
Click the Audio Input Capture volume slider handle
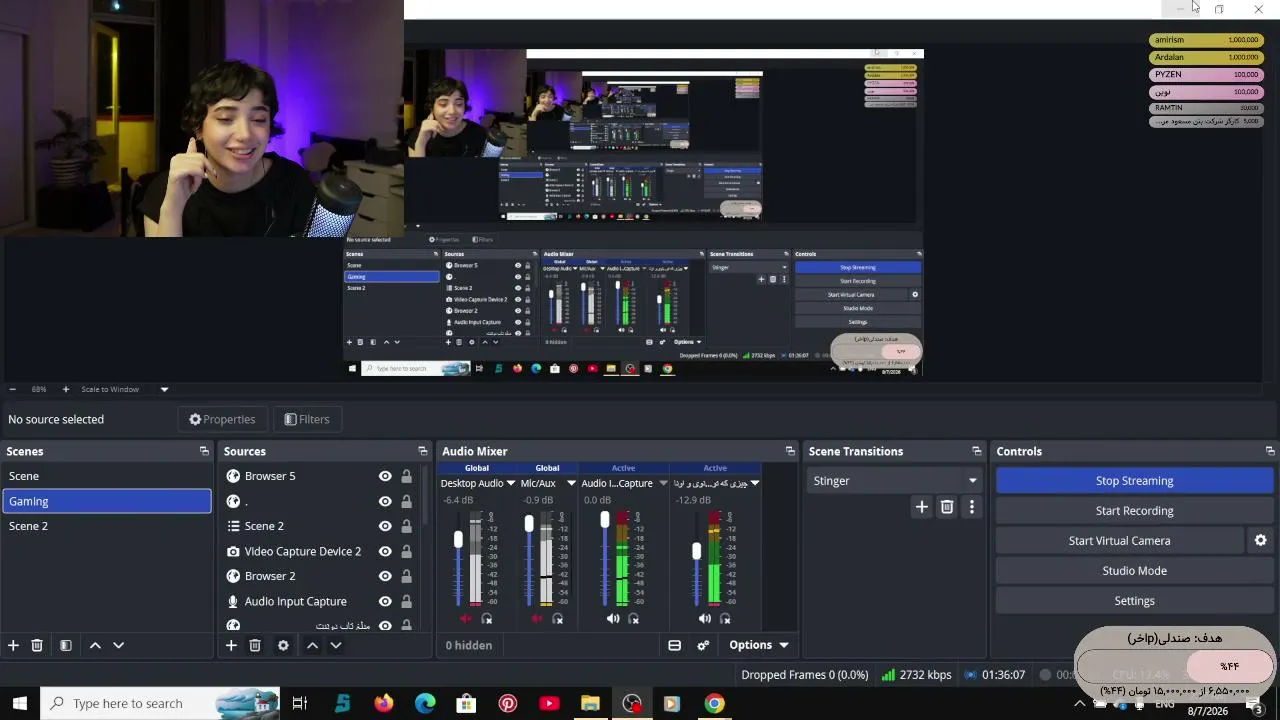(604, 520)
